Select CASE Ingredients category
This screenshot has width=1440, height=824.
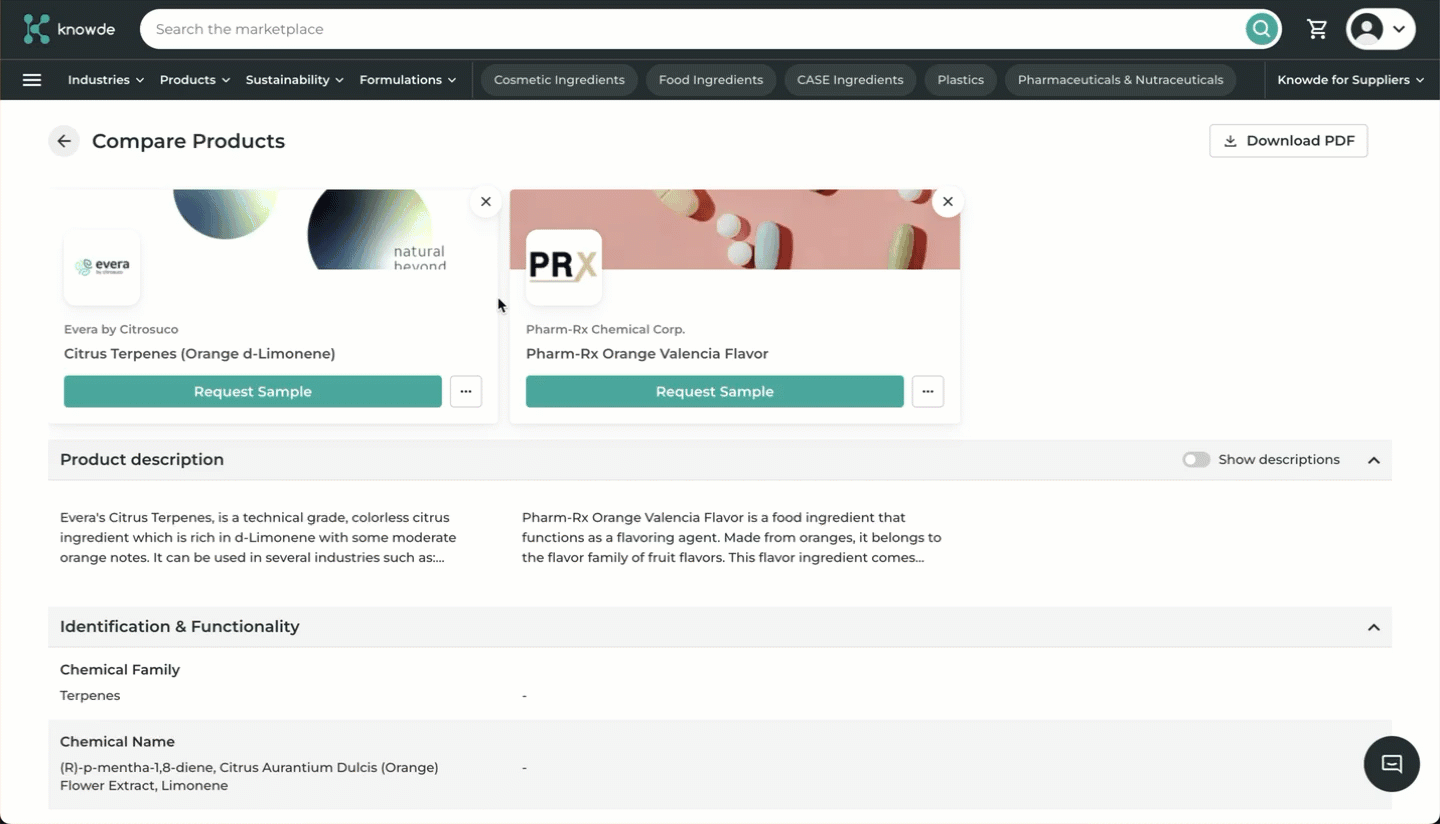(850, 80)
